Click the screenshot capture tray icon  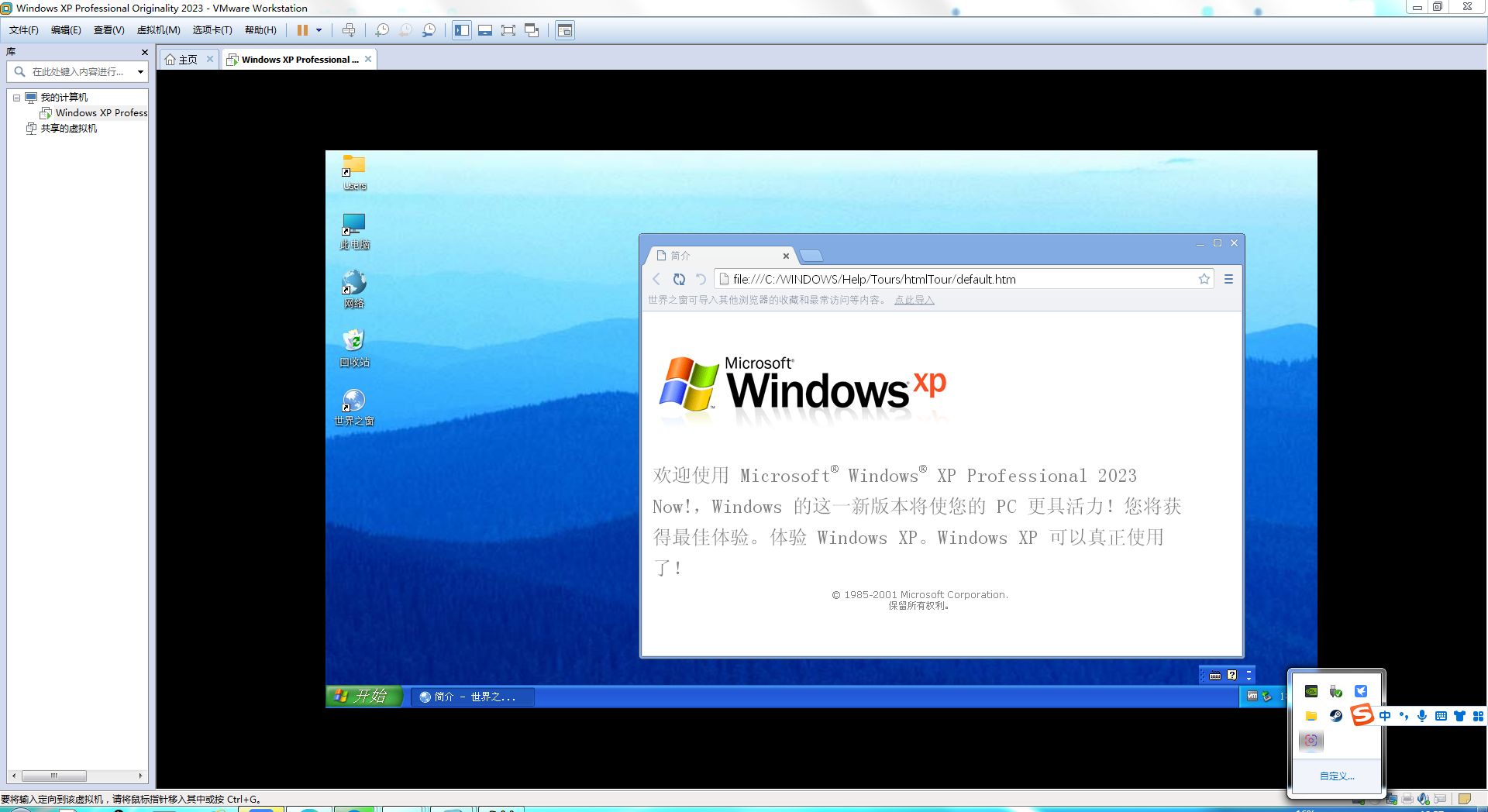pos(1311,741)
